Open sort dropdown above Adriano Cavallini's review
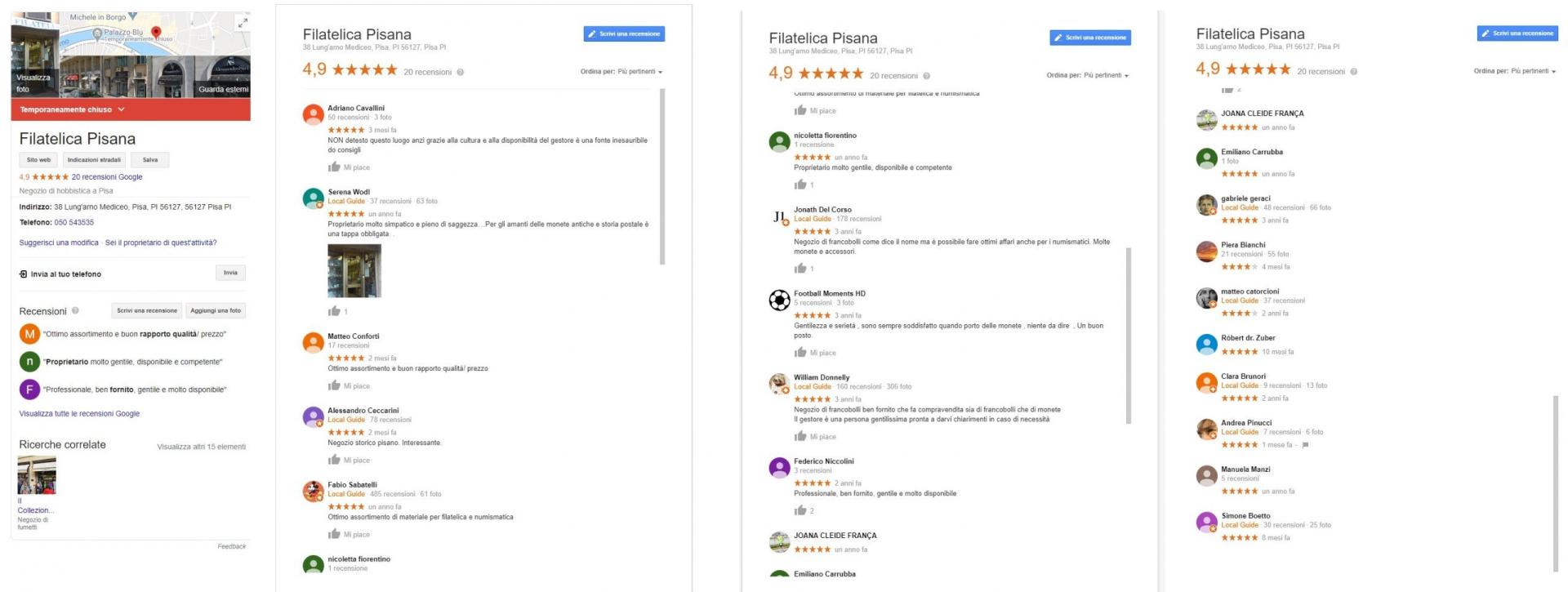The width and height of the screenshot is (1568, 592). (621, 72)
